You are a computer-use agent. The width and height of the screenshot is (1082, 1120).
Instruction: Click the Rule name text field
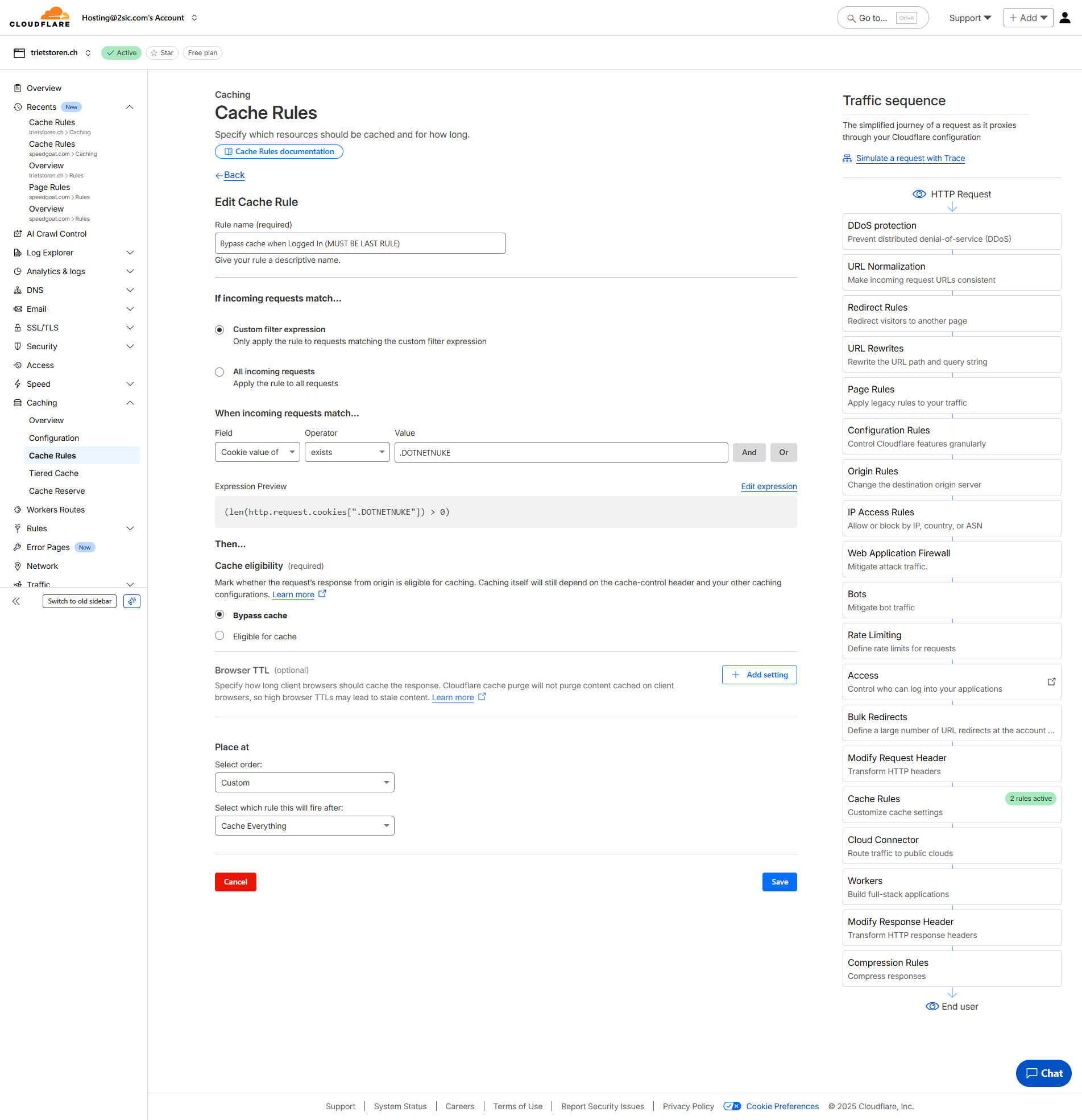(360, 243)
